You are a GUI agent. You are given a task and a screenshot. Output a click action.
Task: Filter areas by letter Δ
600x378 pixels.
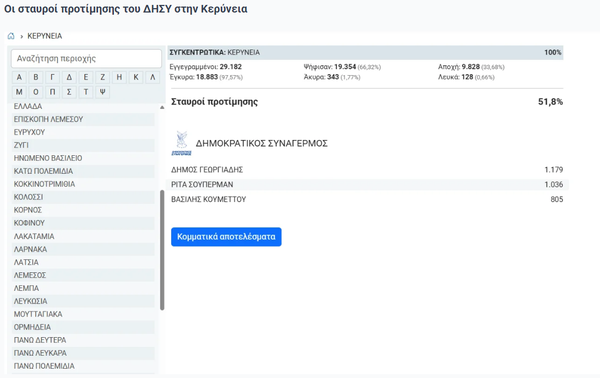[x=69, y=77]
